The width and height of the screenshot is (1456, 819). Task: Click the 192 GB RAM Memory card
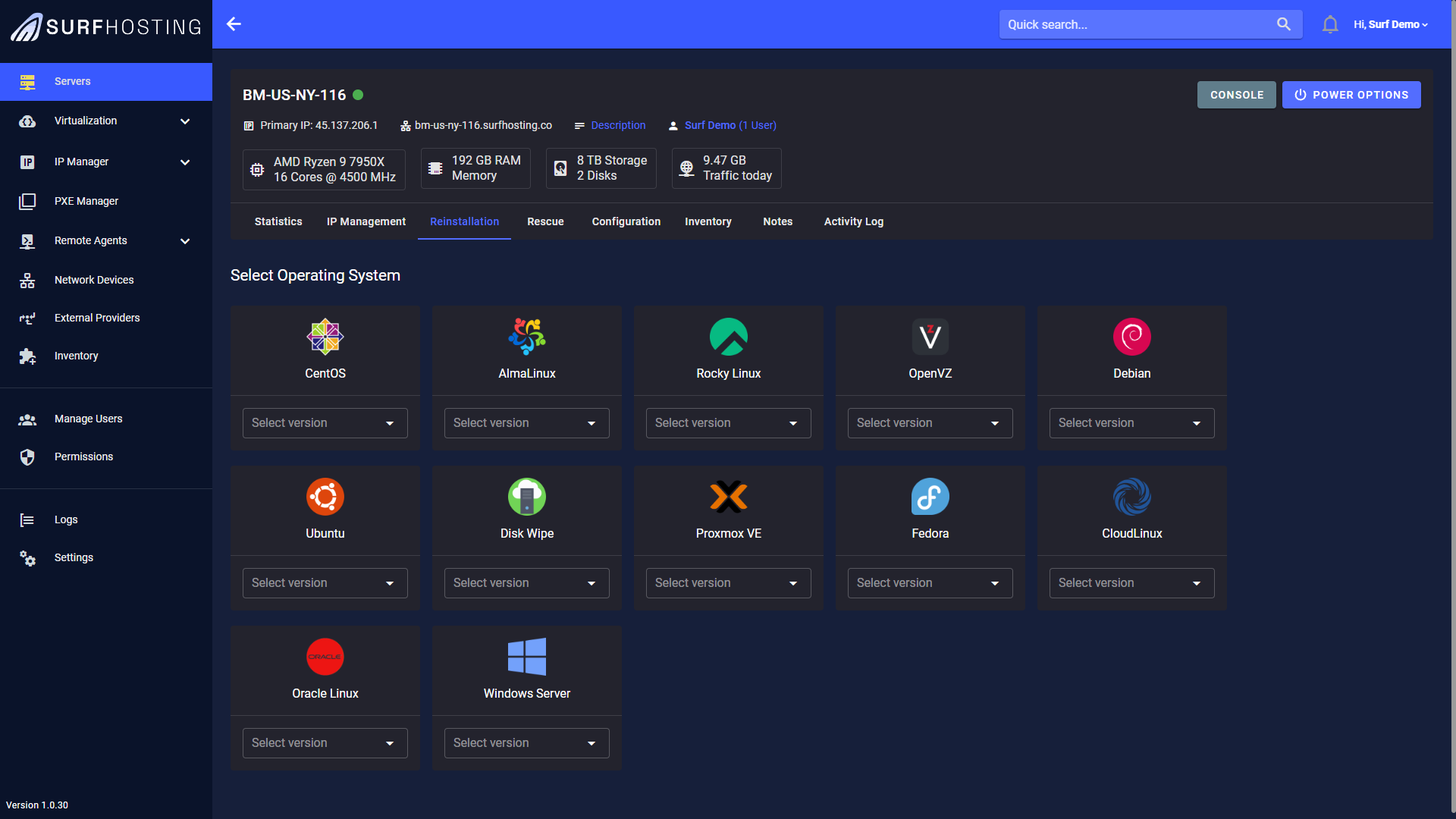pyautogui.click(x=475, y=168)
